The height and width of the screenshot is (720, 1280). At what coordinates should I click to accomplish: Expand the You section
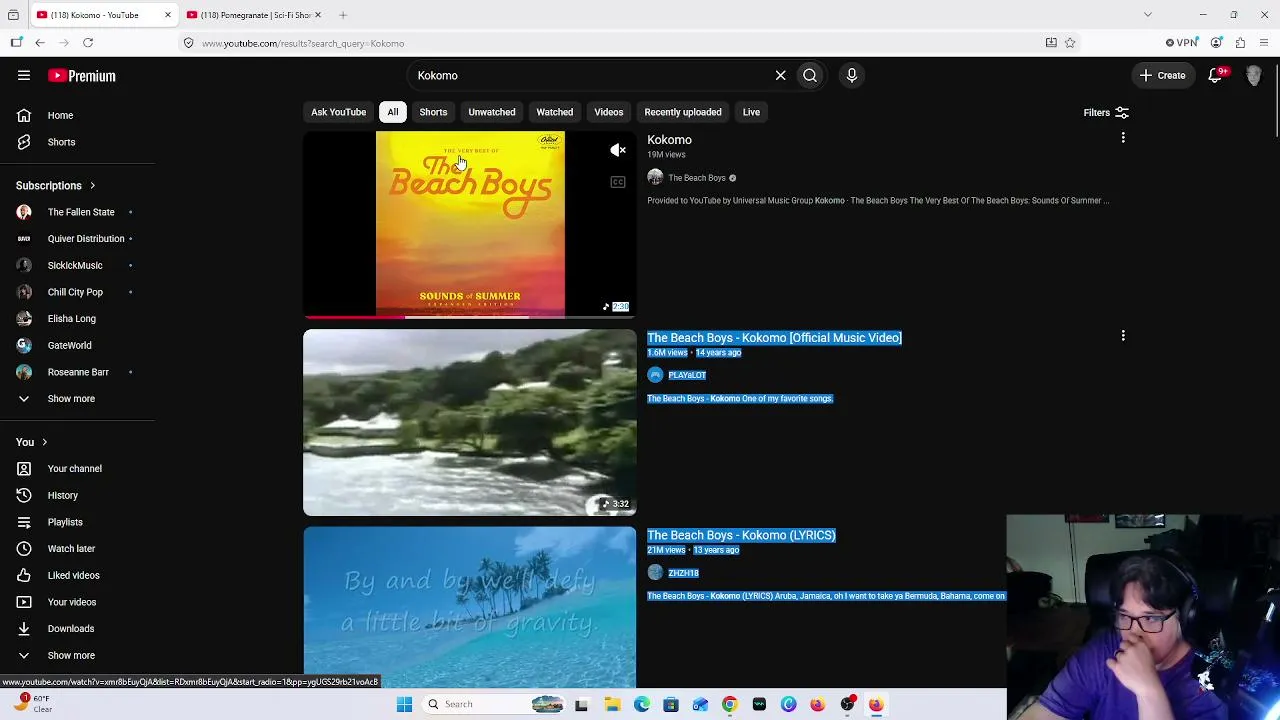[x=32, y=442]
